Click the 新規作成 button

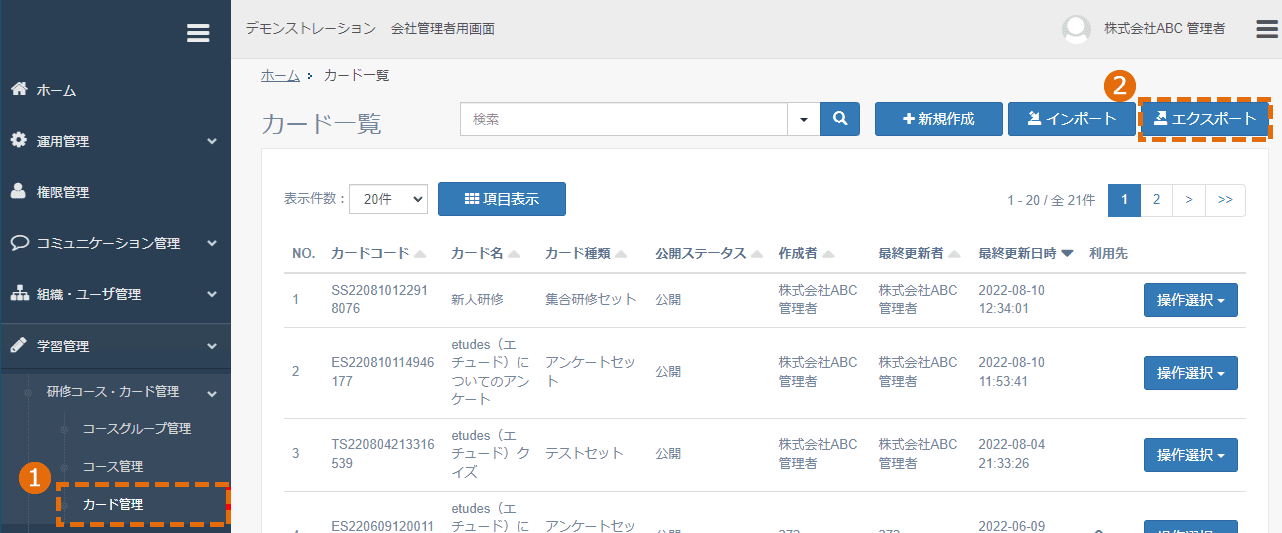tap(938, 119)
